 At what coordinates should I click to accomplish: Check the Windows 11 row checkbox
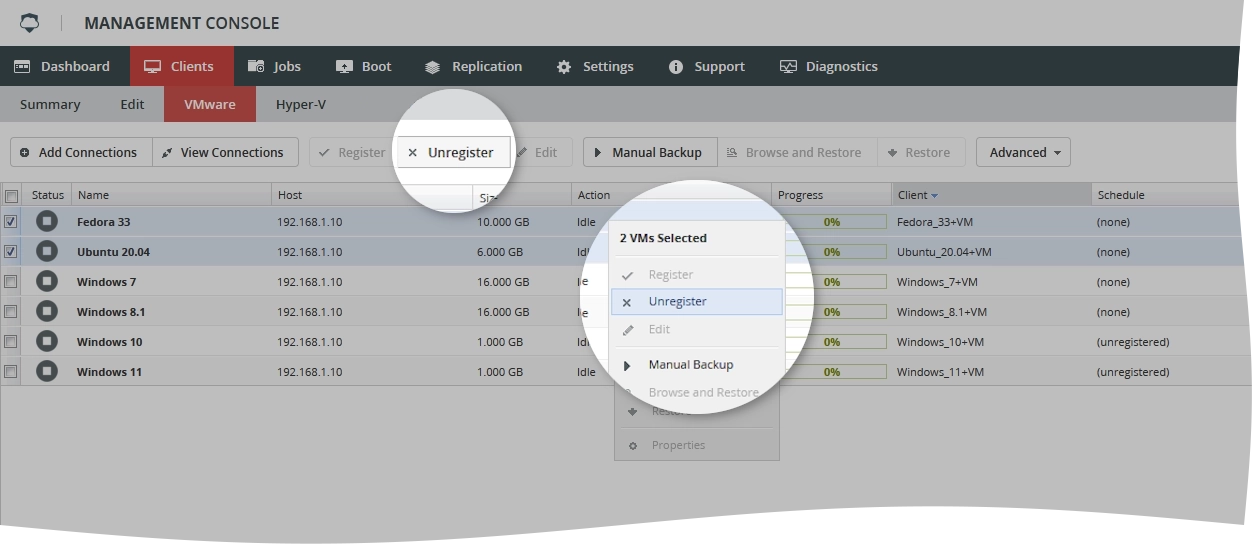(11, 372)
